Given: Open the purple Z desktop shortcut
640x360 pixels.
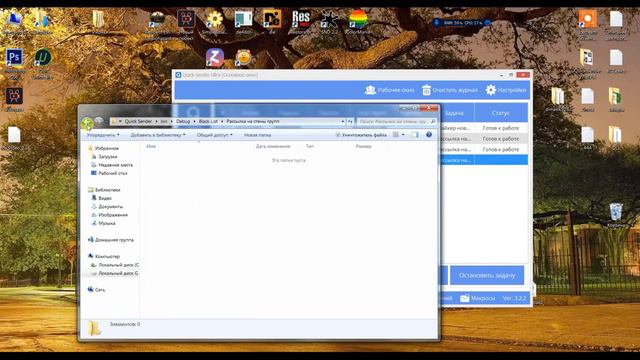Looking at the screenshot, I should click(215, 58).
